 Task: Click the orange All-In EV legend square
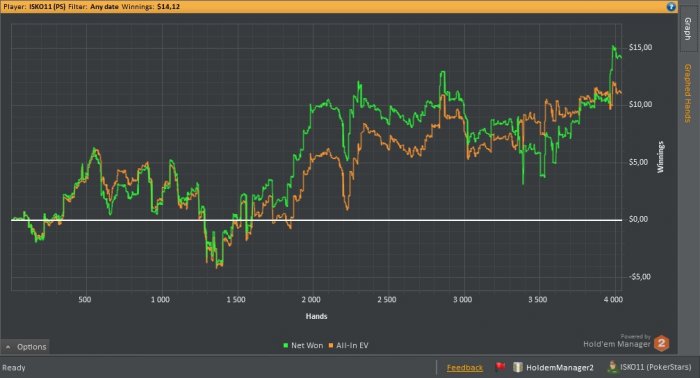point(331,345)
